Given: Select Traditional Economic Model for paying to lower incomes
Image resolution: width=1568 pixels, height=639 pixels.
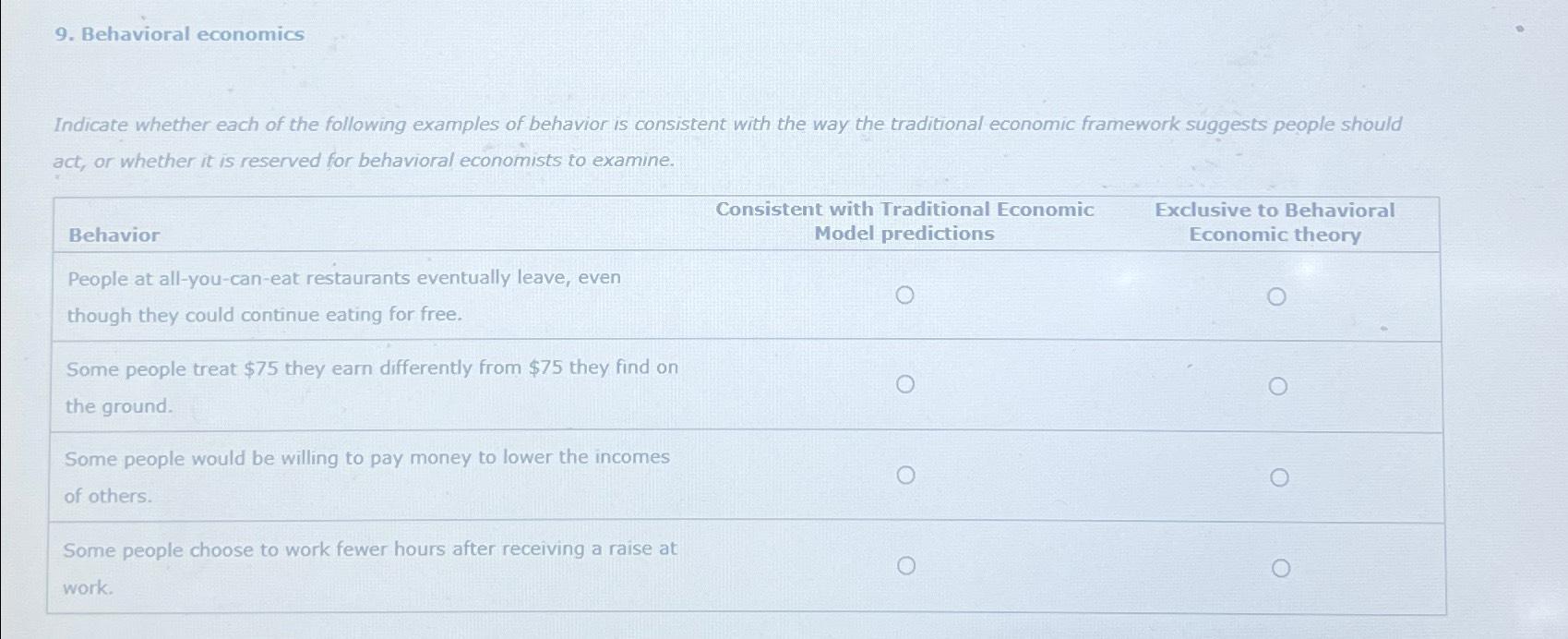Looking at the screenshot, I should (x=906, y=475).
